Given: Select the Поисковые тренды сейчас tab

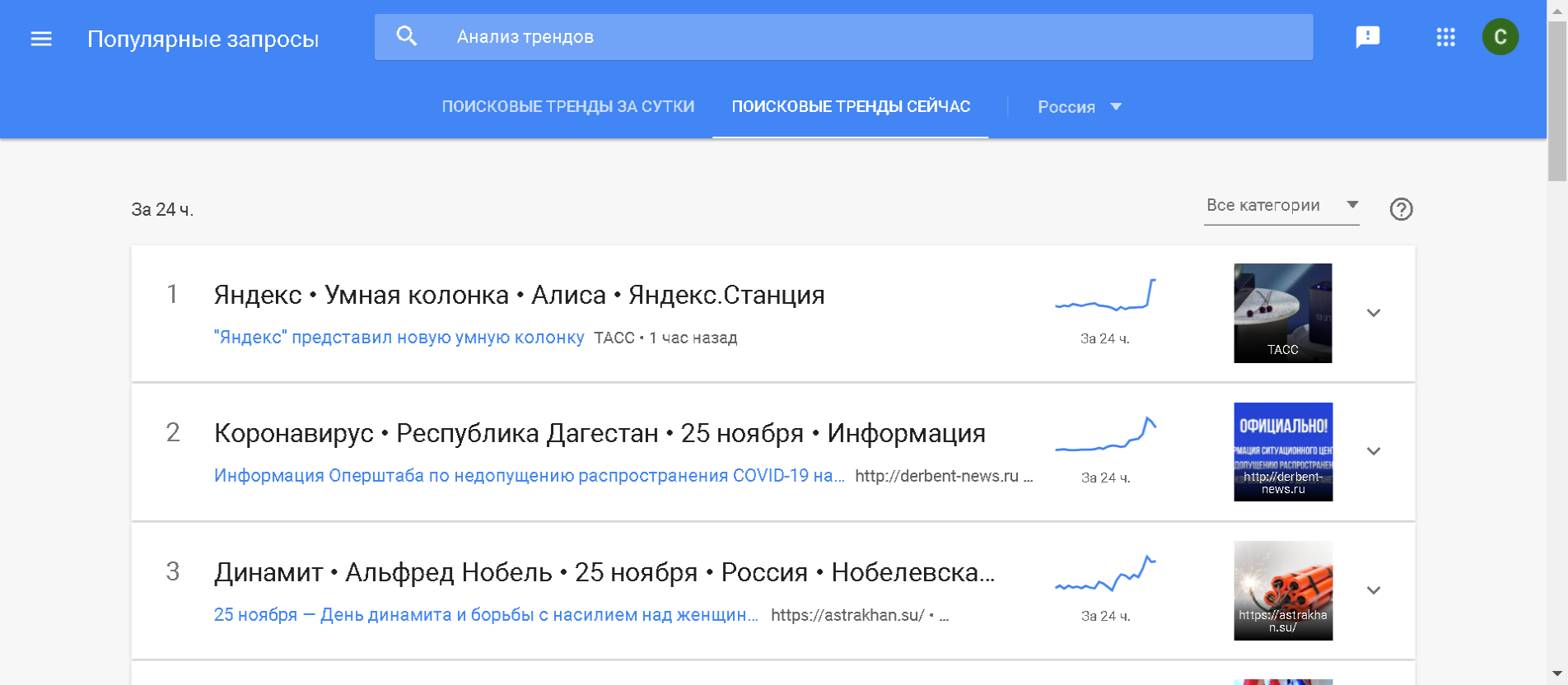Looking at the screenshot, I should [850, 107].
